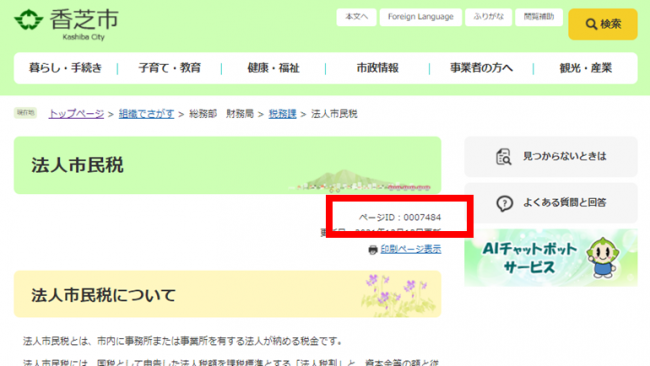650x366 pixels.
Task: Click 印刷ページ表示 link
Action: pos(411,249)
